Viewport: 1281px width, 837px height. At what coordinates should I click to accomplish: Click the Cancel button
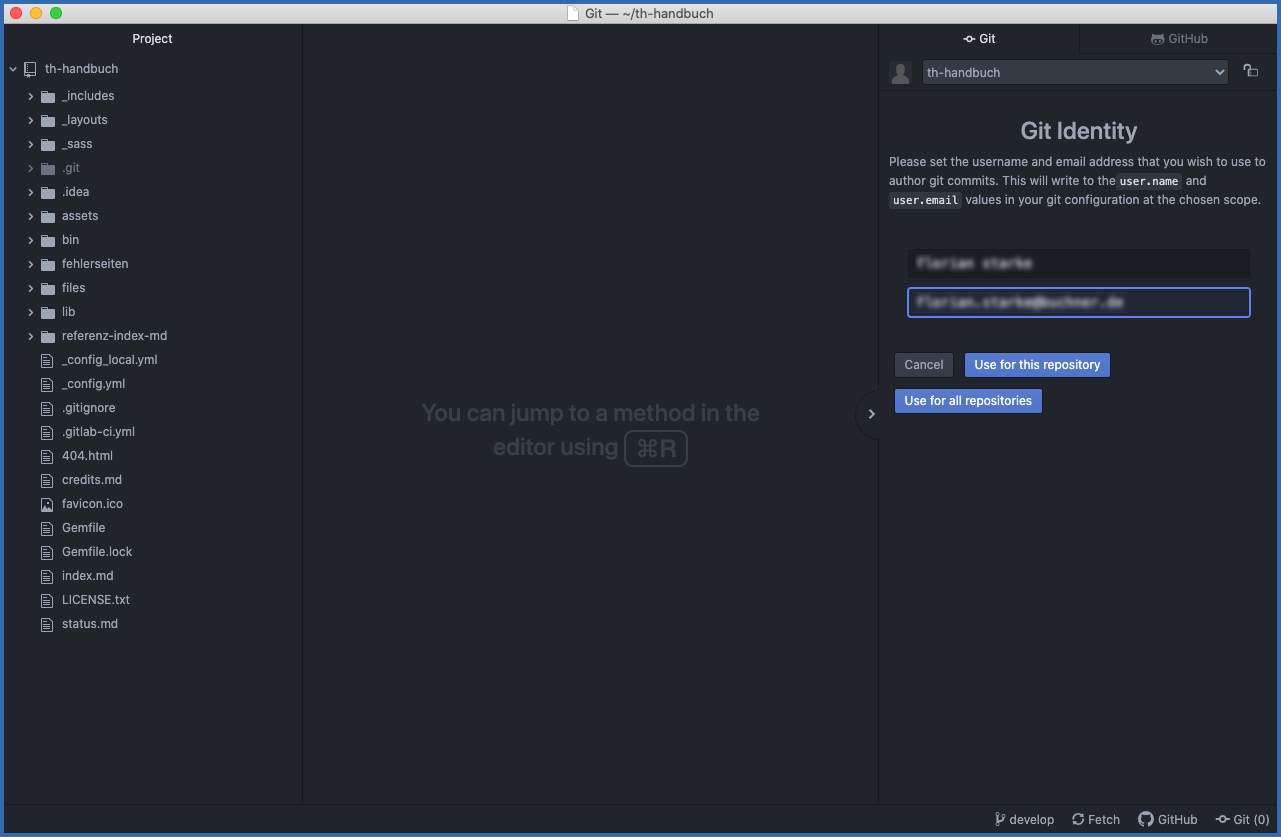(923, 364)
